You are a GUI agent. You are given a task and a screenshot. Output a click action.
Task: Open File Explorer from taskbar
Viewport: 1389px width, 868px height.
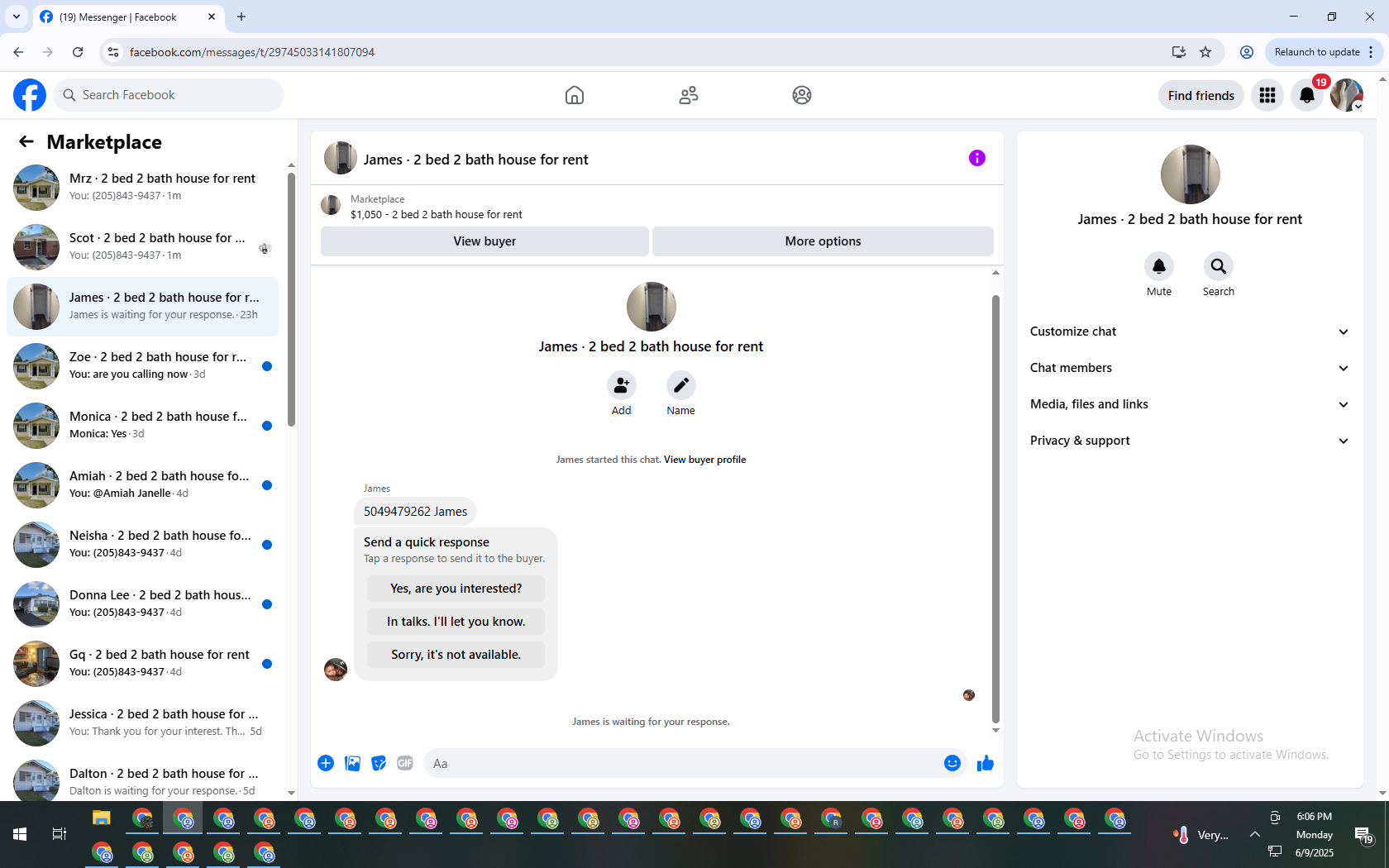[102, 819]
